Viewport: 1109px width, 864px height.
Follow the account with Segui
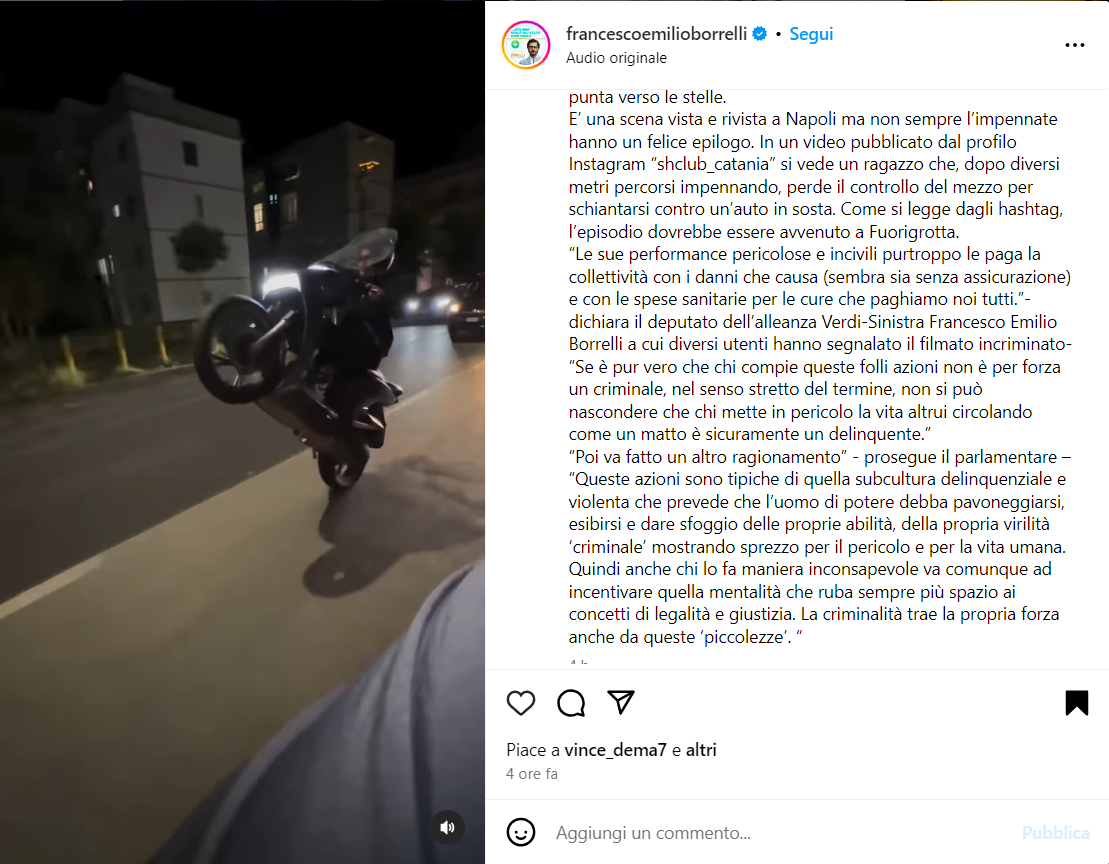(x=811, y=34)
